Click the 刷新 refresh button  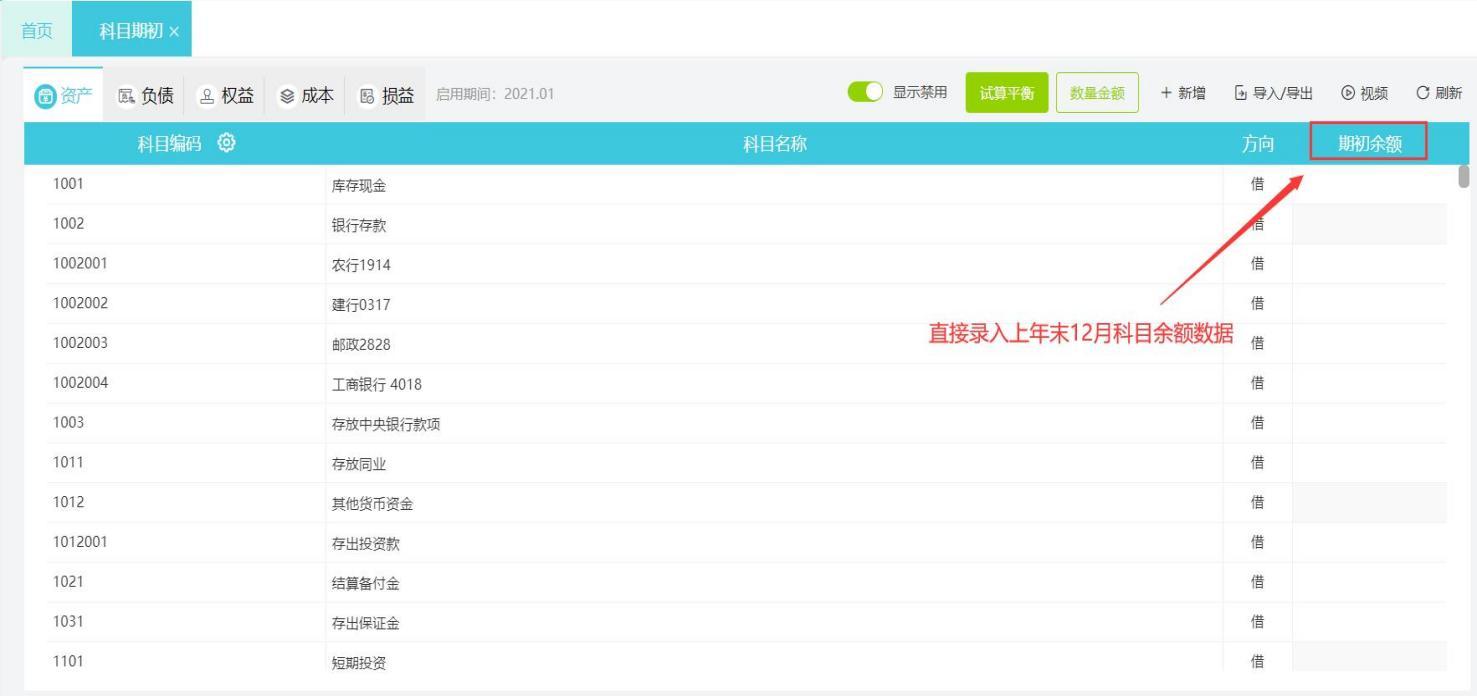click(x=1439, y=93)
